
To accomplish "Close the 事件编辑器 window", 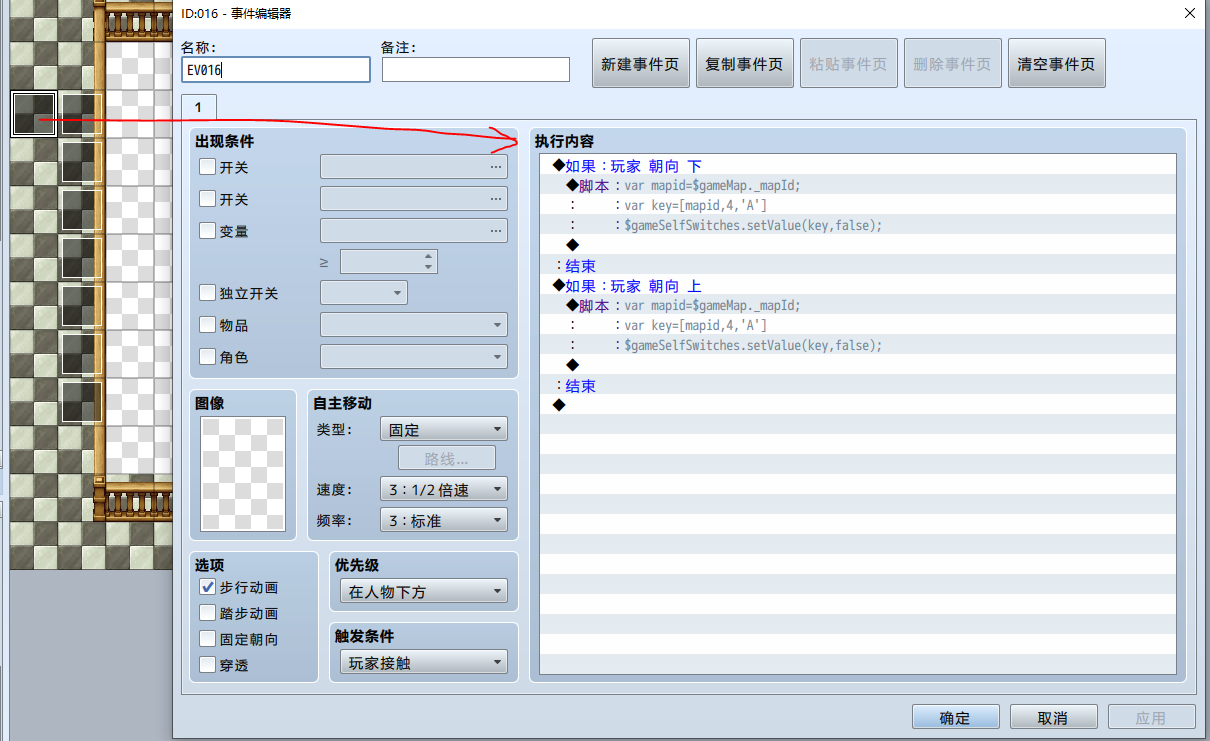I will pos(1189,13).
